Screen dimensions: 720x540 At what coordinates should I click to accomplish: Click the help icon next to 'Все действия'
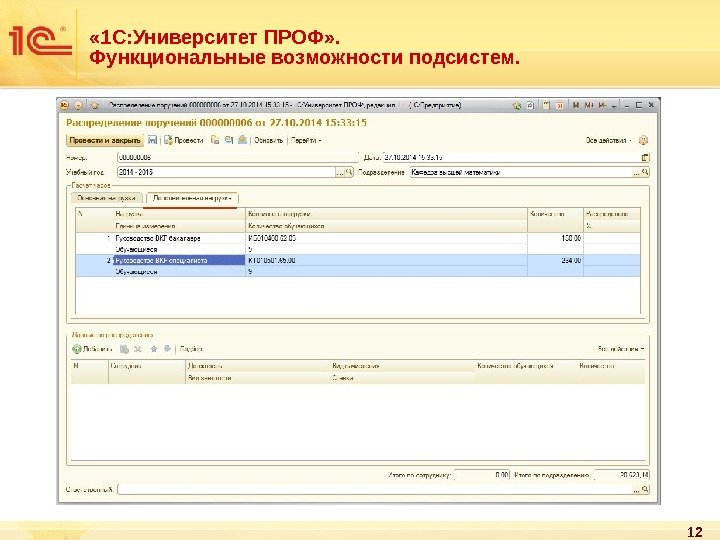(643, 140)
